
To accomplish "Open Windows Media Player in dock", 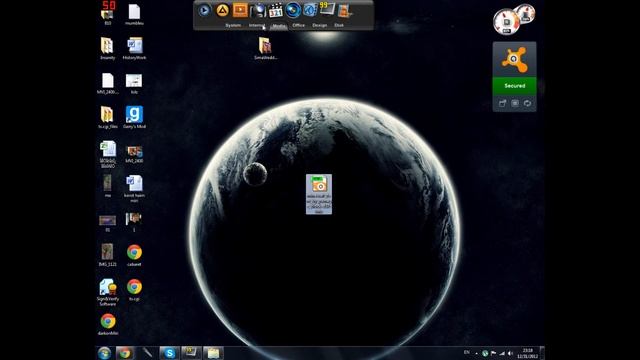I will tap(204, 10).
